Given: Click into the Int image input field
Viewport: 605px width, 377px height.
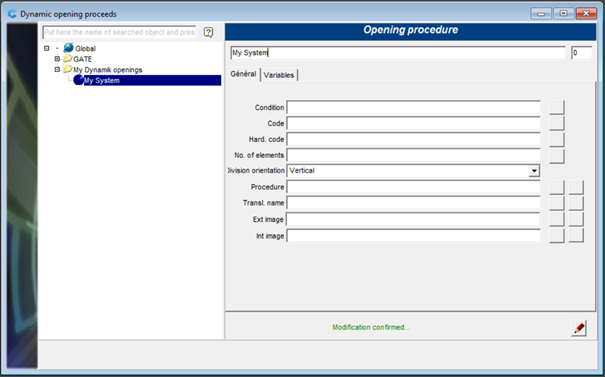Looking at the screenshot, I should pos(413,236).
